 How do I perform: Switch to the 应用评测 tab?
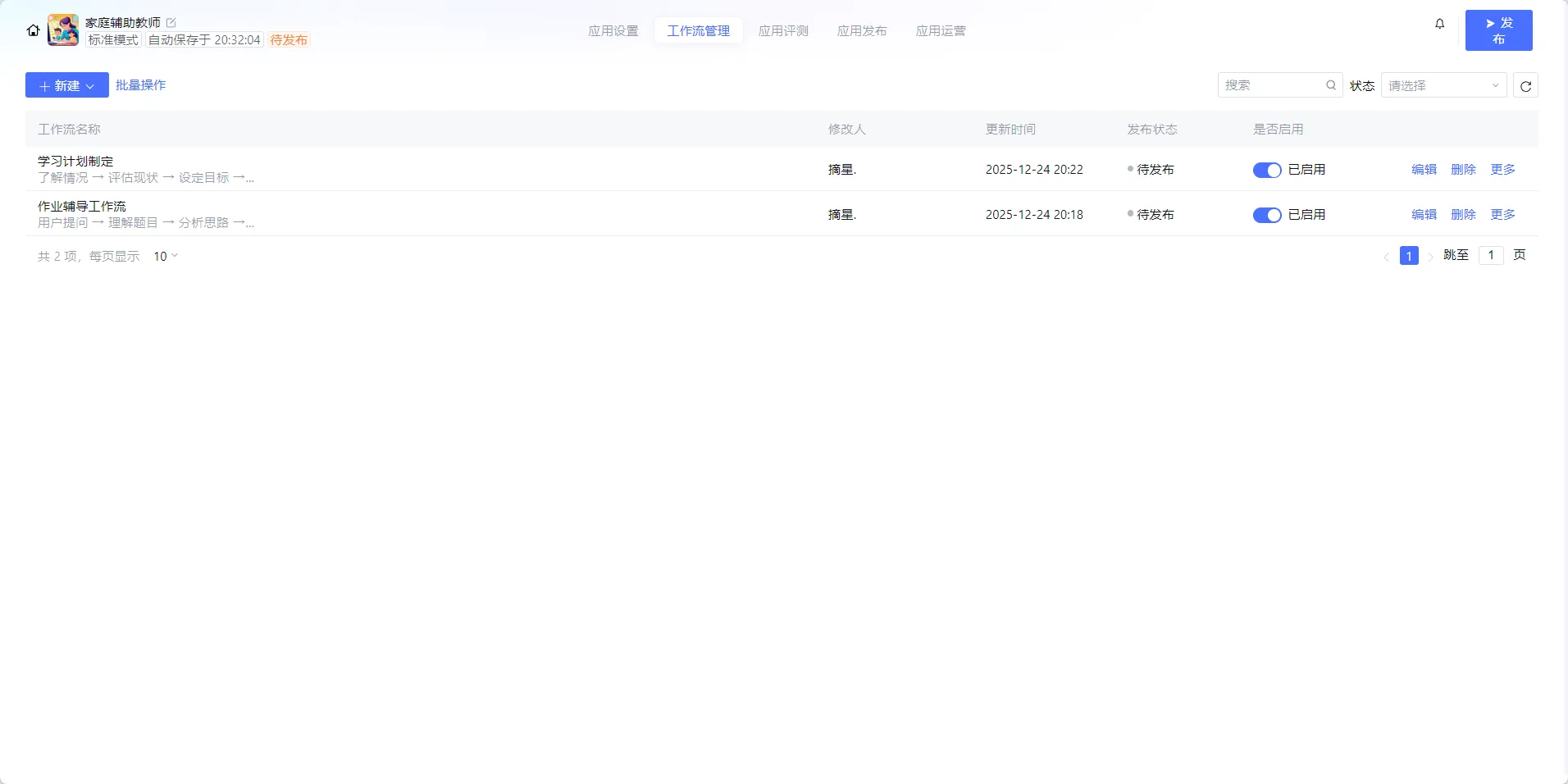783,31
